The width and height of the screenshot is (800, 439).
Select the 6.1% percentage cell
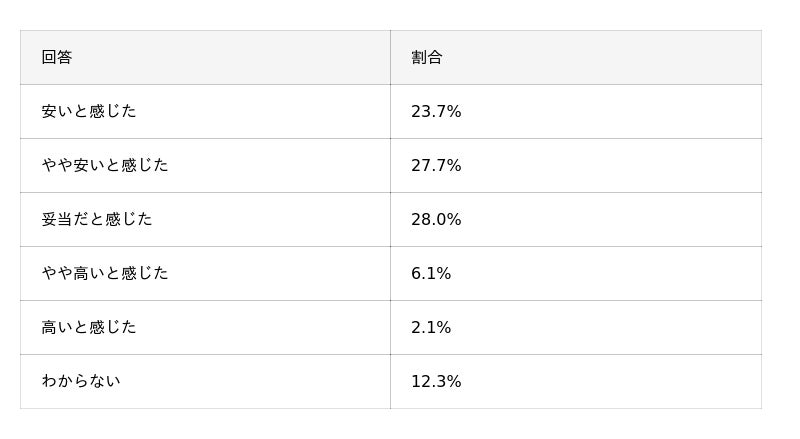coord(431,274)
